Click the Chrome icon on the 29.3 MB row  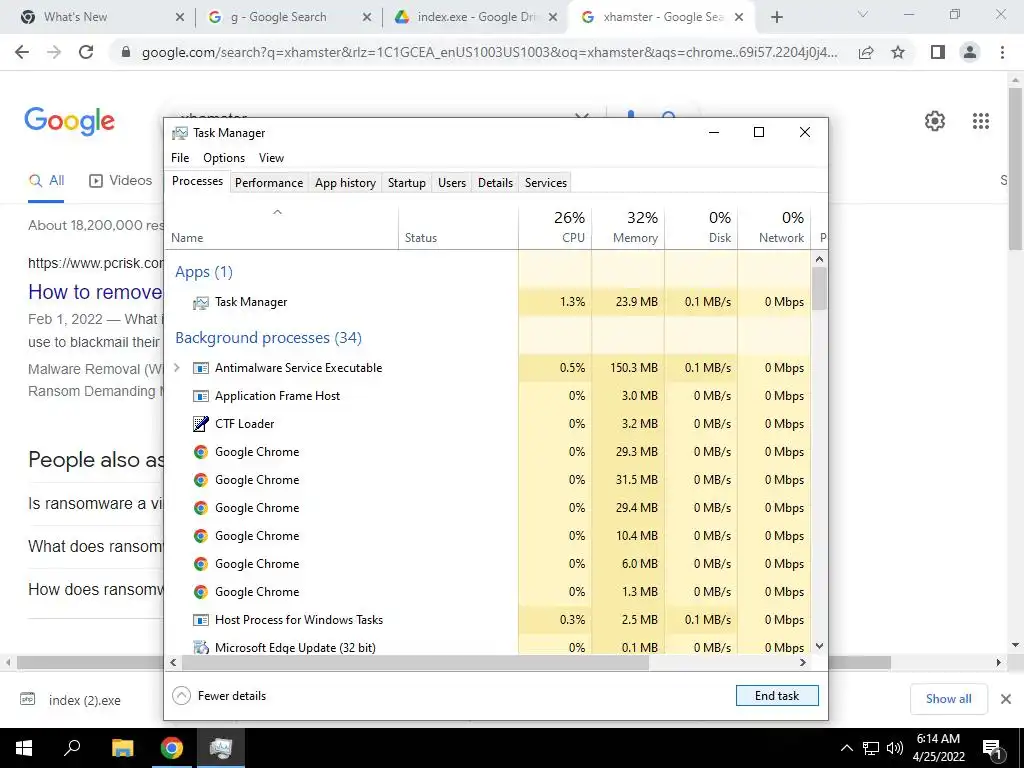(200, 452)
